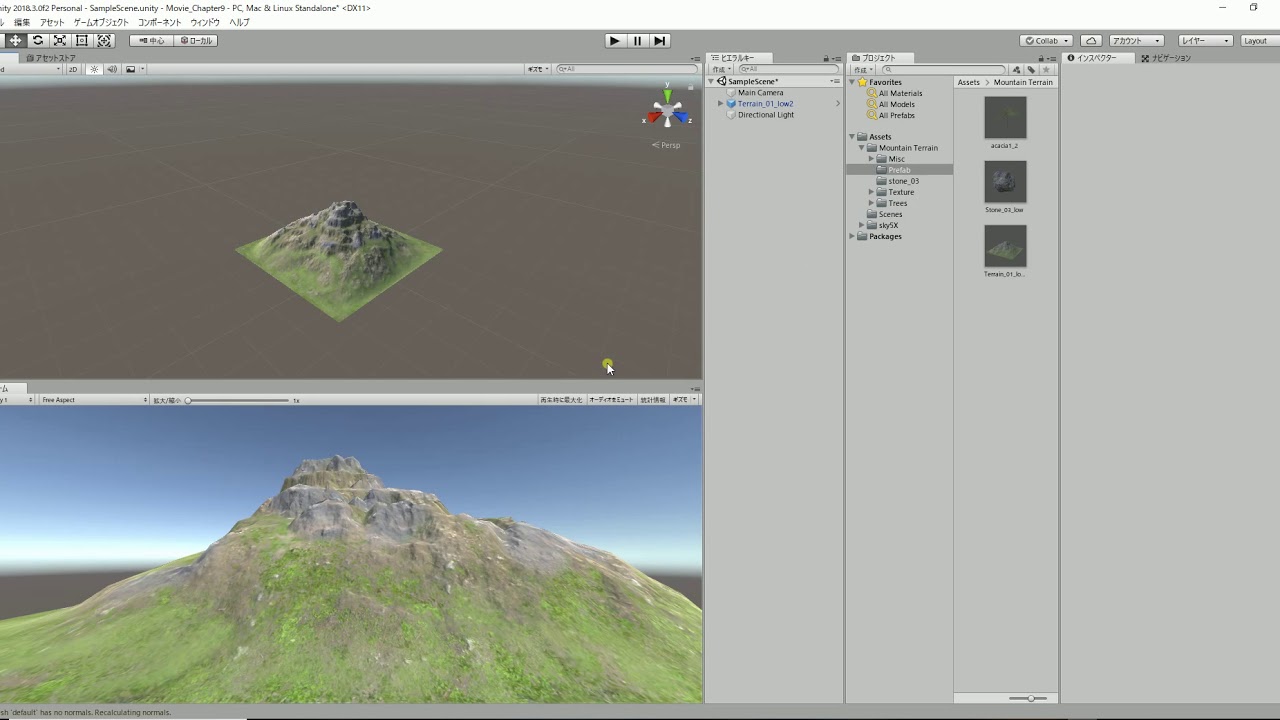
Task: Select the Stone_03_low prefab thumbnail
Action: coord(1005,183)
